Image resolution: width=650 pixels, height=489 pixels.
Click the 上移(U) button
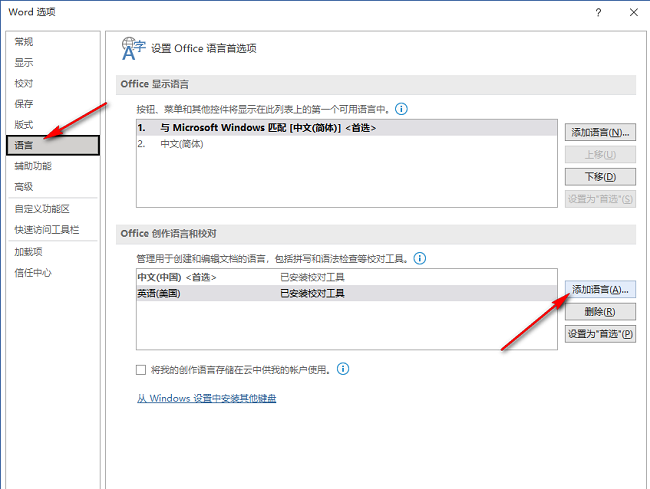coord(600,155)
